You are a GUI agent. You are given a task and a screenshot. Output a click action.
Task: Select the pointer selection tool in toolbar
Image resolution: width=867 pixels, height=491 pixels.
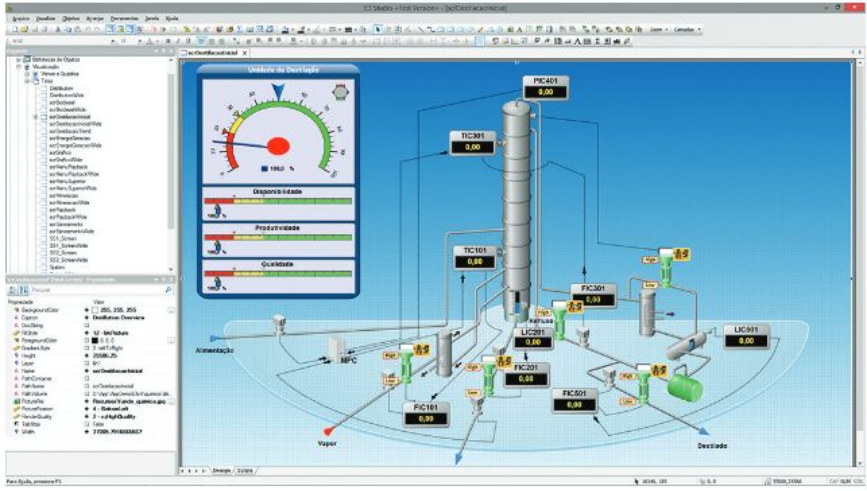[378, 30]
